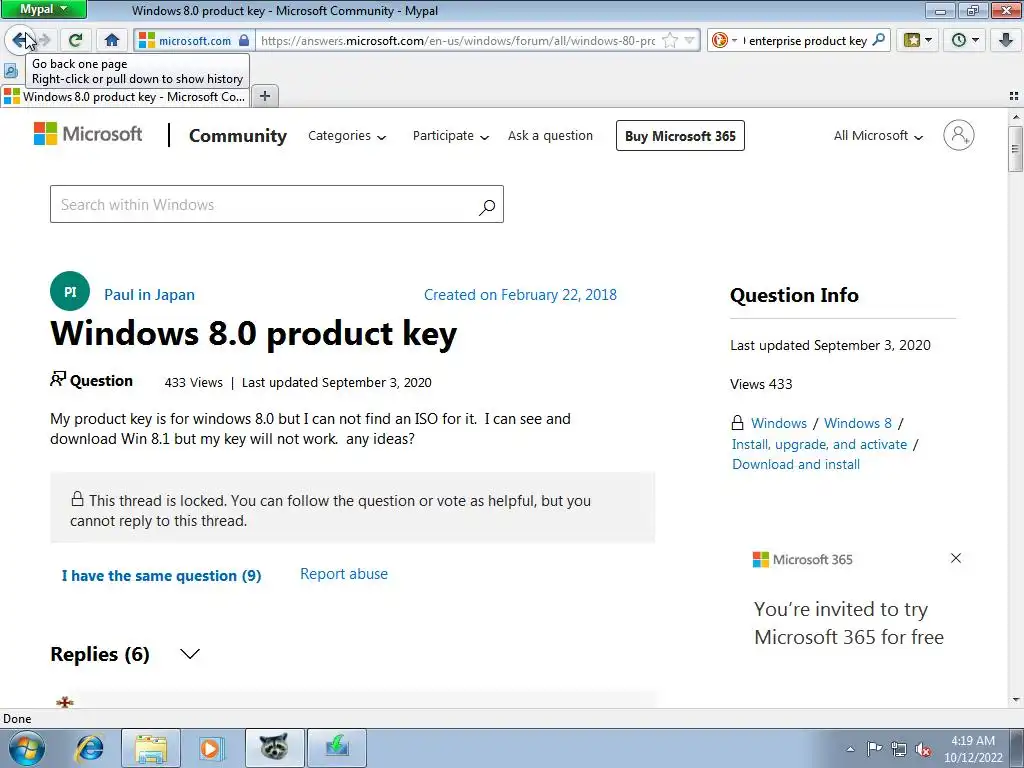Click the forum search magnifier icon
Screen dimensions: 1024x768
coord(487,207)
